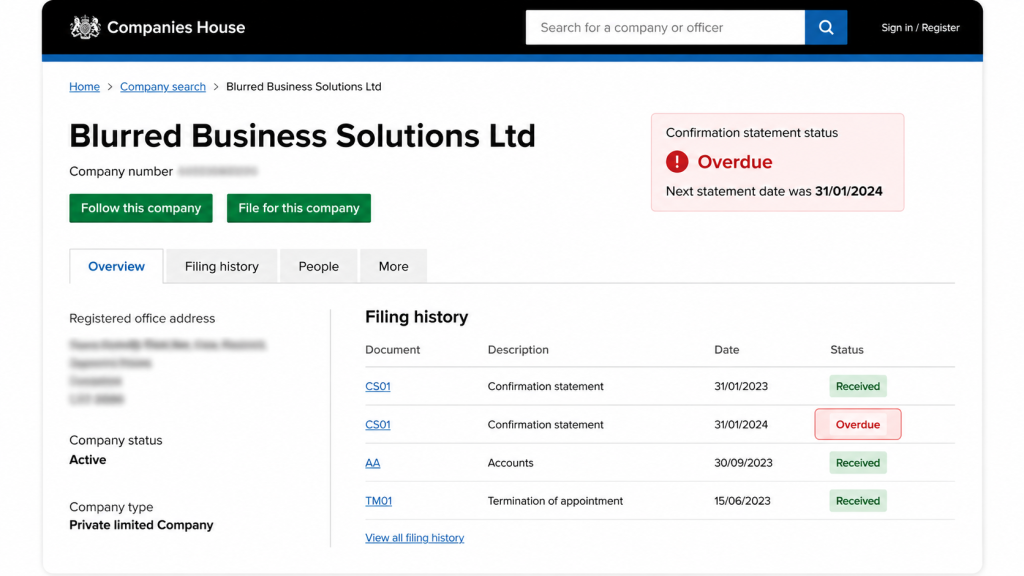Click Received badge in Accounts row

click(857, 462)
